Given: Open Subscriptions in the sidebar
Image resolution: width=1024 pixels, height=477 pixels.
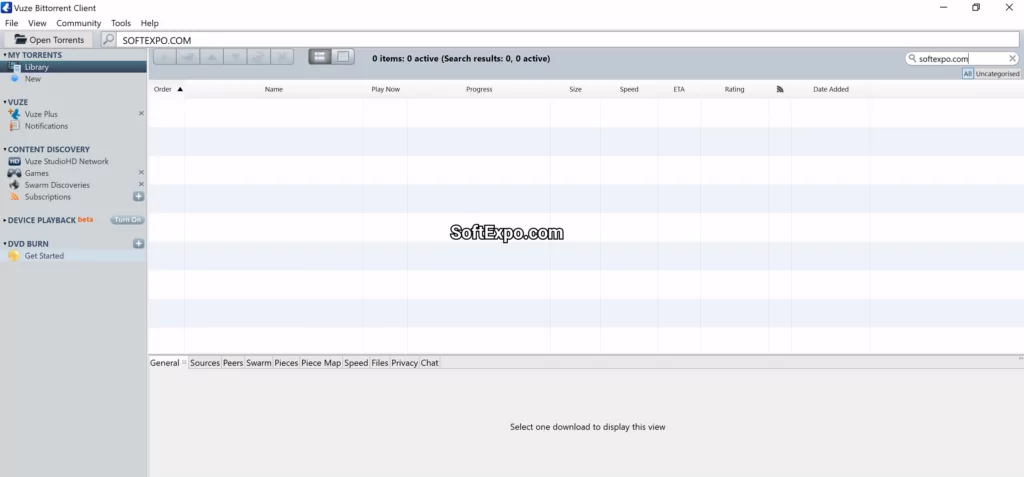Looking at the screenshot, I should pos(73,197).
